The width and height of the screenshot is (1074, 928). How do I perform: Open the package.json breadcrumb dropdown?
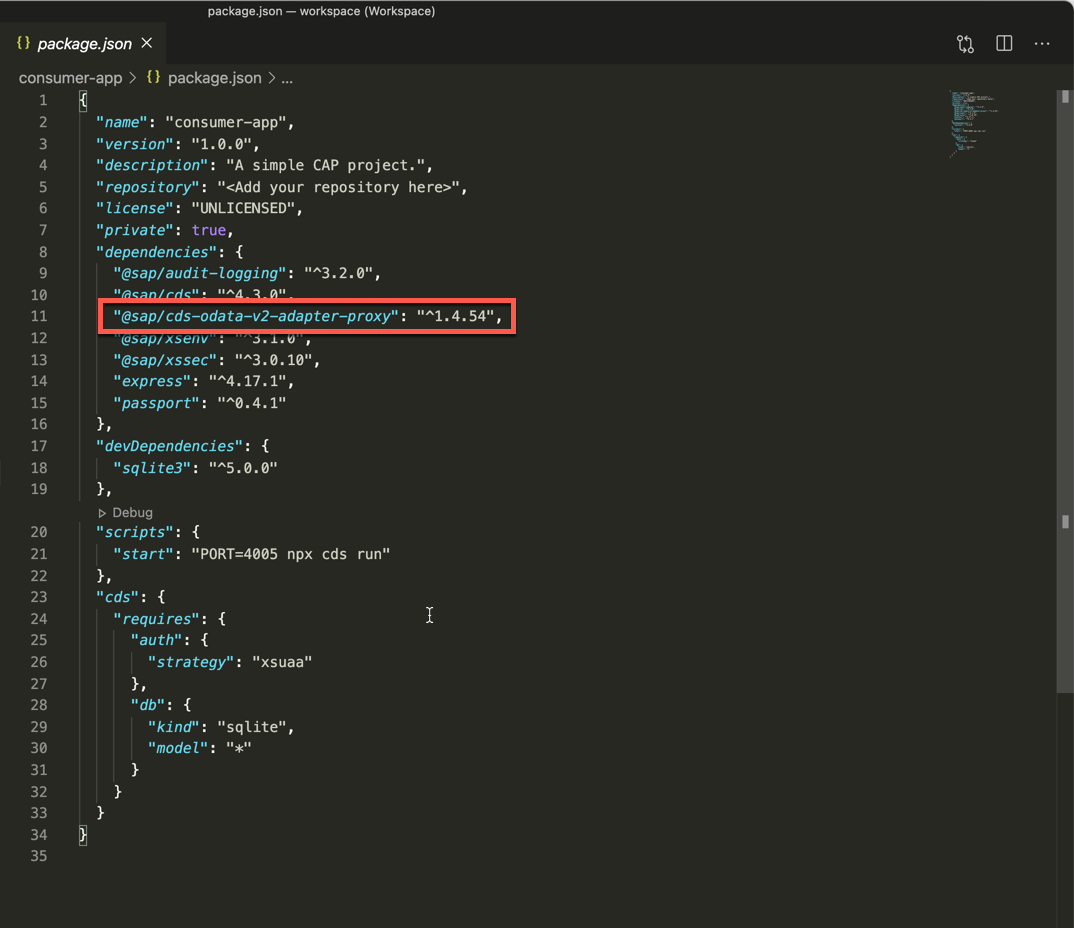[214, 78]
